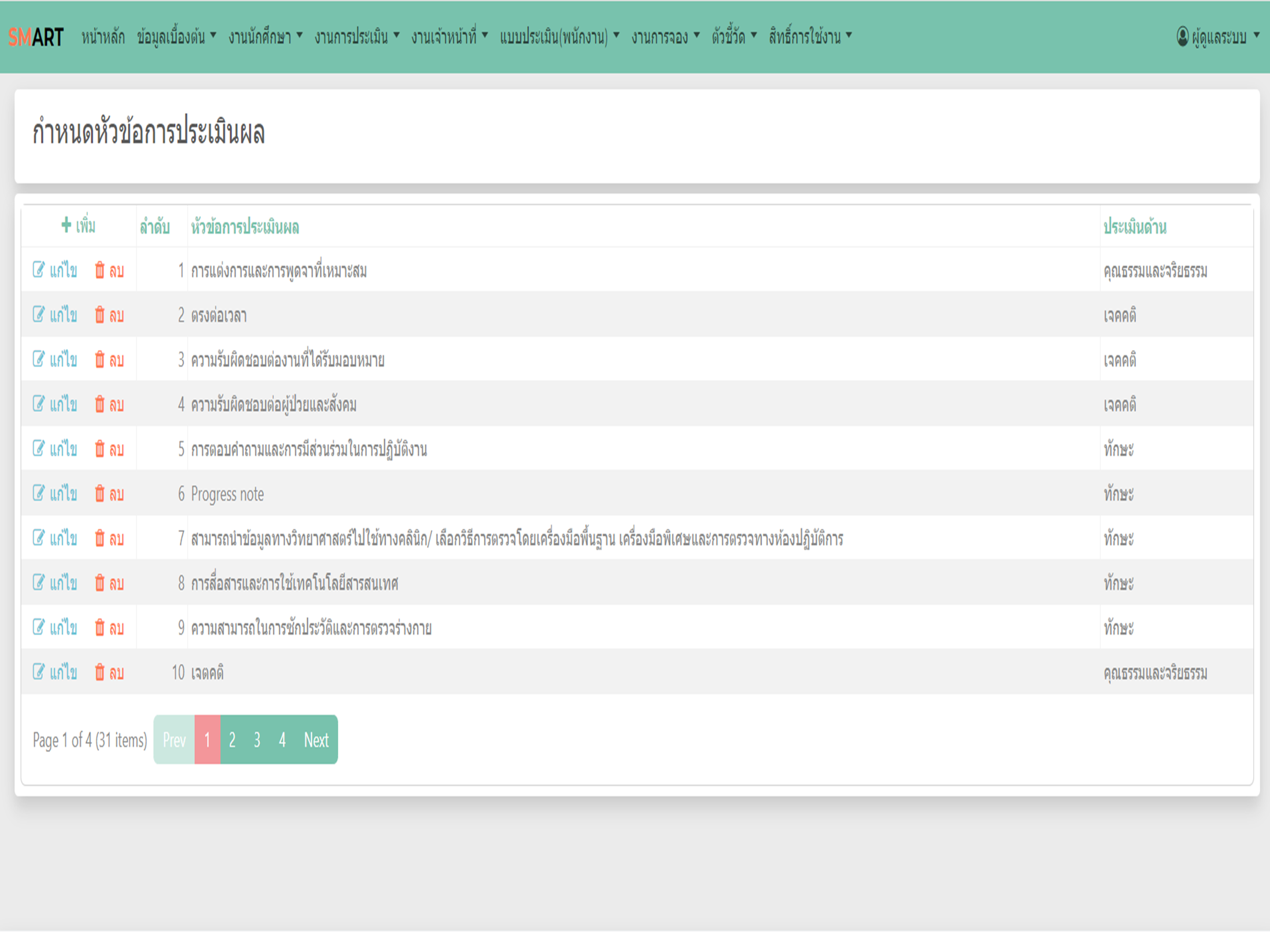Go to page 3 in pagination
1270x952 pixels.
257,740
